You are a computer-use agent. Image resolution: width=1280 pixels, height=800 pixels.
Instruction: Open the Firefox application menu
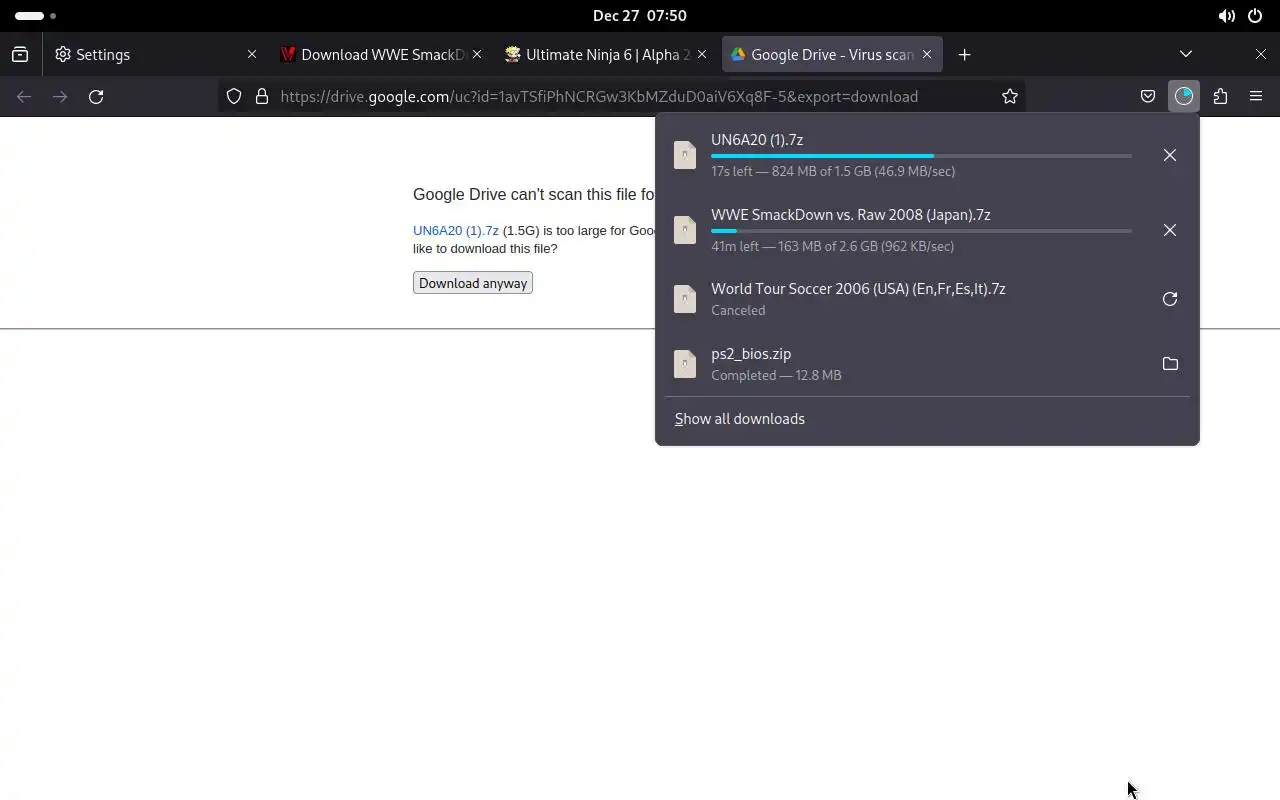click(x=1256, y=96)
